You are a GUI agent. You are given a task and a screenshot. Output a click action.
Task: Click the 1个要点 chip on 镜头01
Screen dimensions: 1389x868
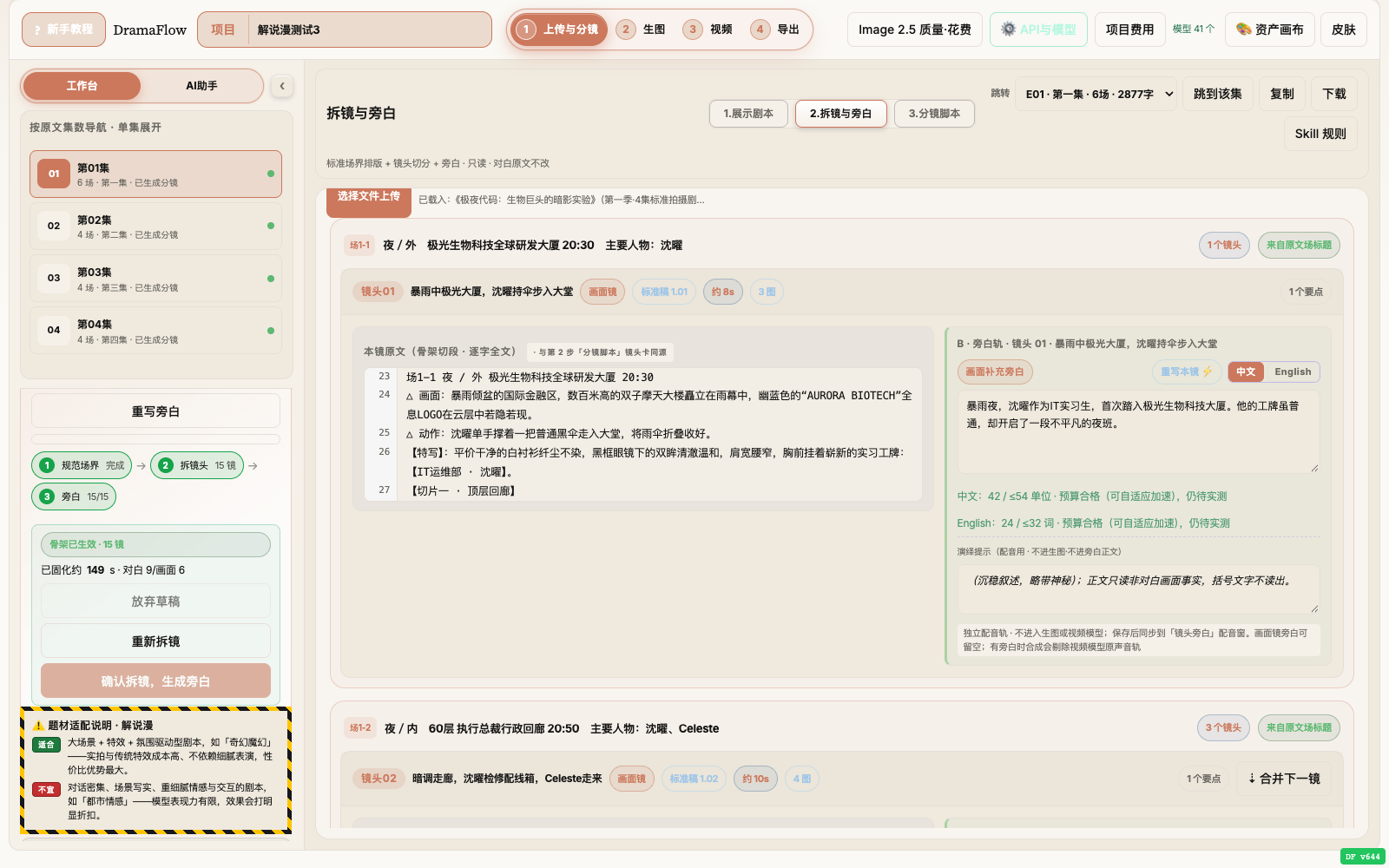tap(1306, 292)
